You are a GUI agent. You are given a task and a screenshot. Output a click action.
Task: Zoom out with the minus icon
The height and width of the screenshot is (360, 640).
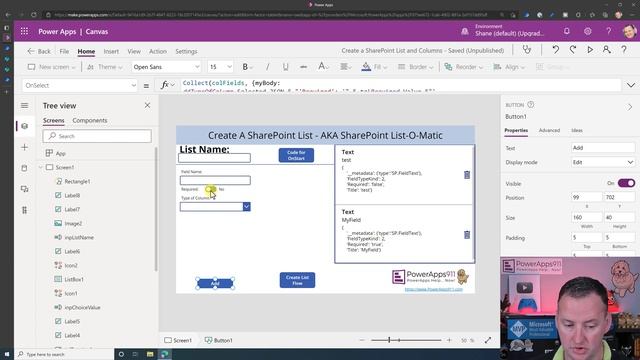click(x=362, y=340)
